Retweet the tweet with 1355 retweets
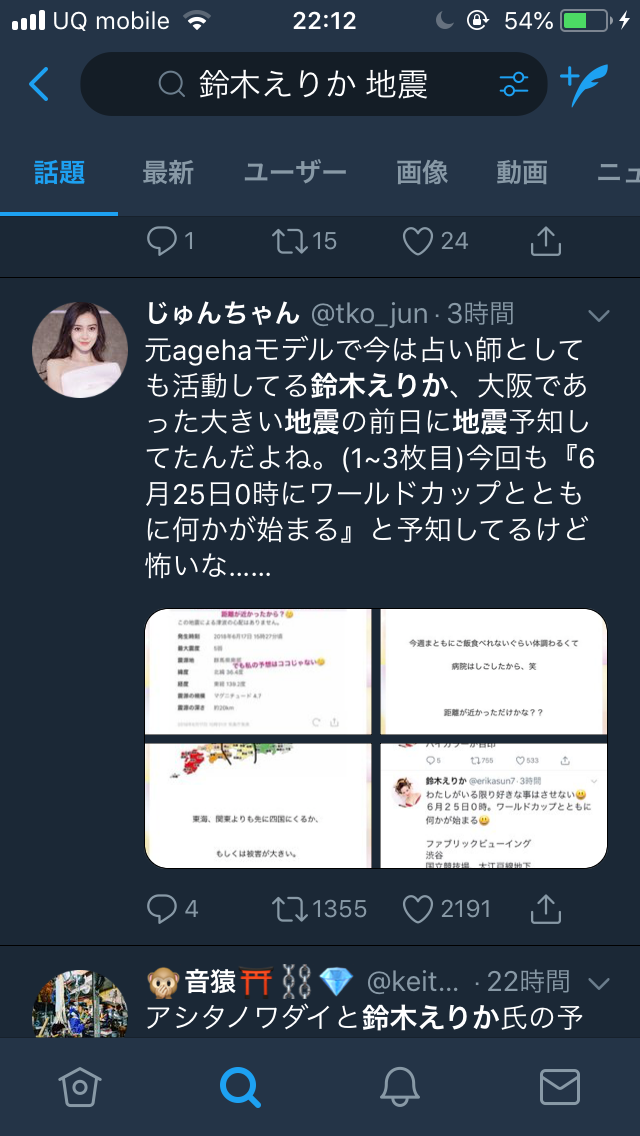This screenshot has height=1136, width=640. click(290, 909)
